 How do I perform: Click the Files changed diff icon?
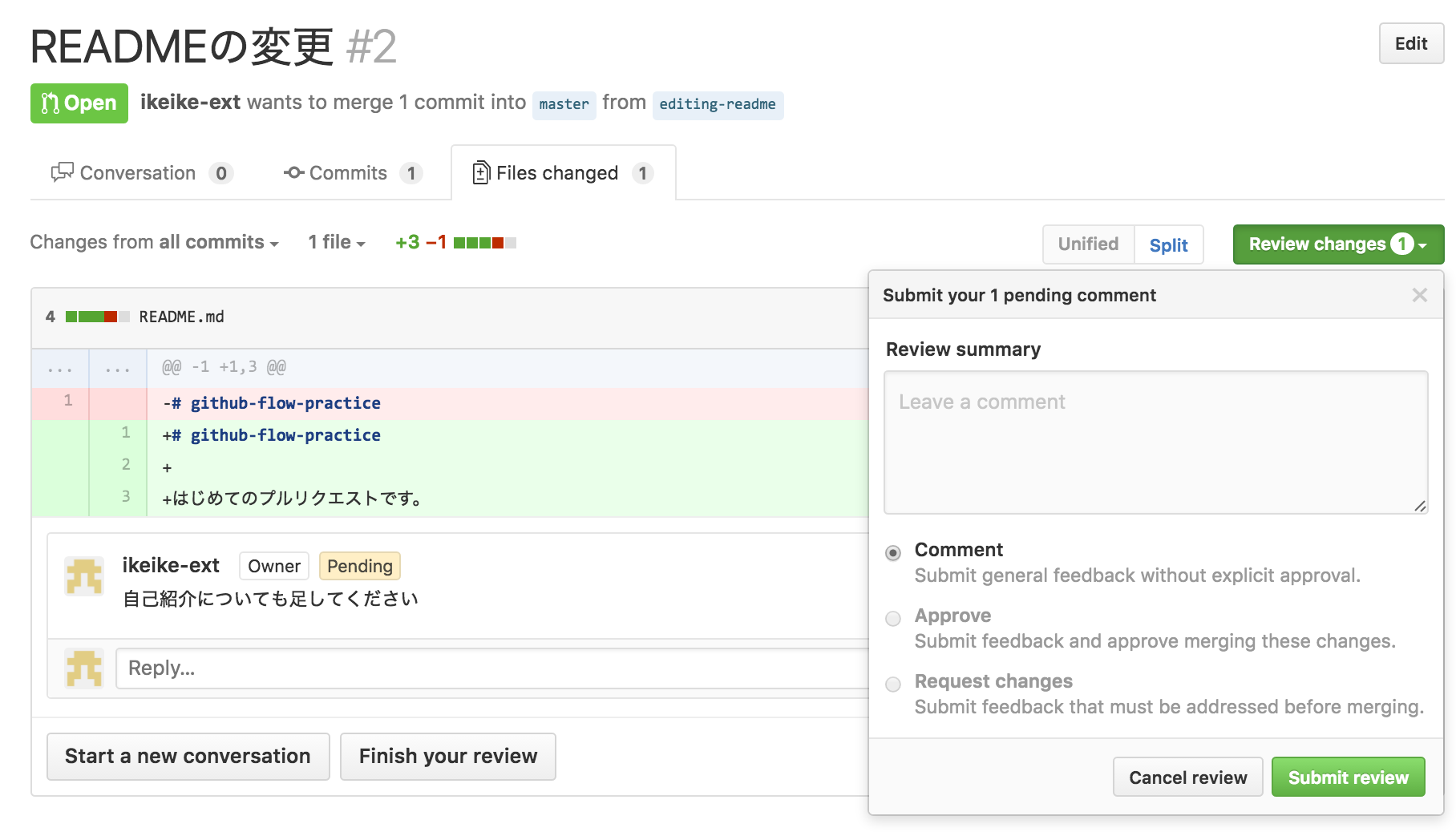pyautogui.click(x=481, y=172)
